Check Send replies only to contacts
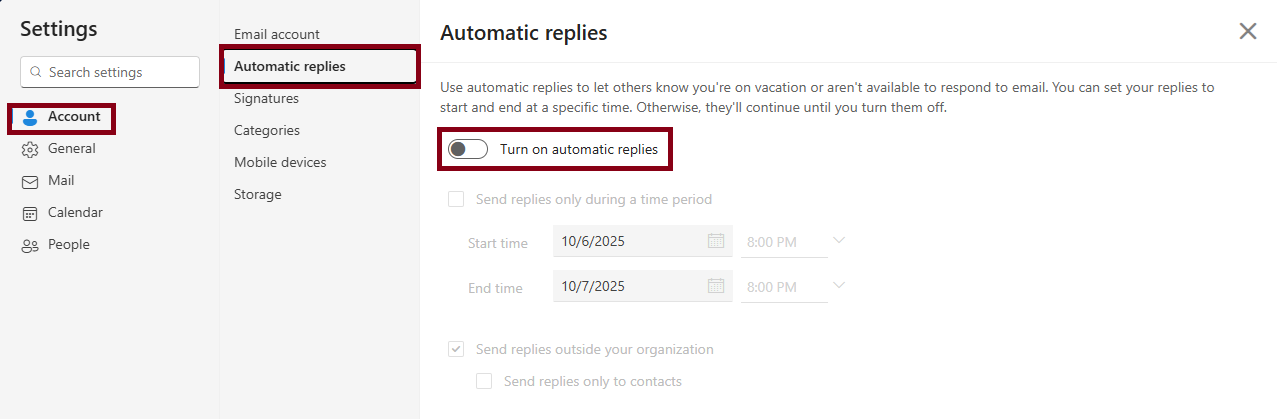This screenshot has height=419, width=1277. click(484, 381)
